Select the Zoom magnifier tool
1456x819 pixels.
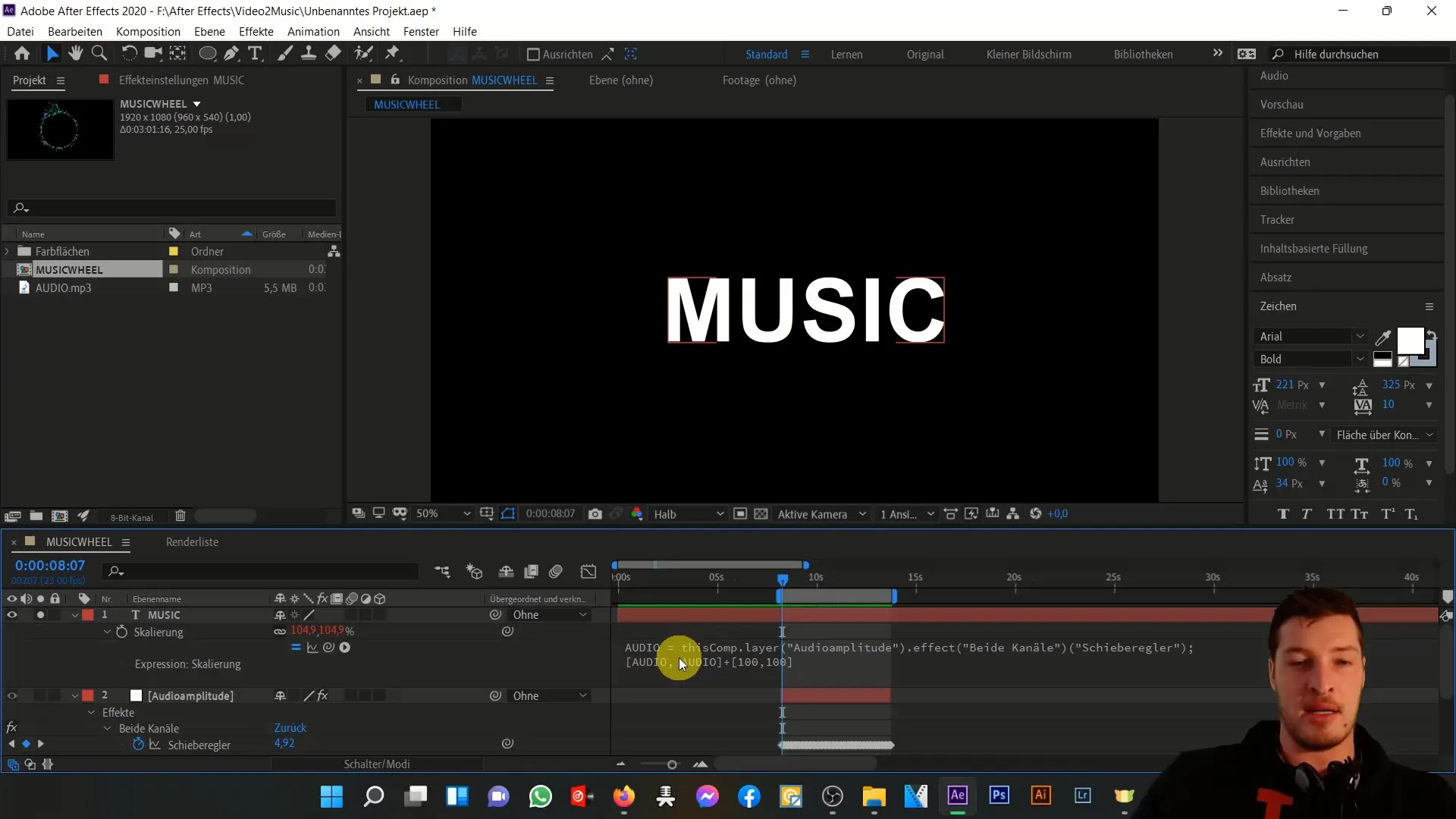pos(99,54)
